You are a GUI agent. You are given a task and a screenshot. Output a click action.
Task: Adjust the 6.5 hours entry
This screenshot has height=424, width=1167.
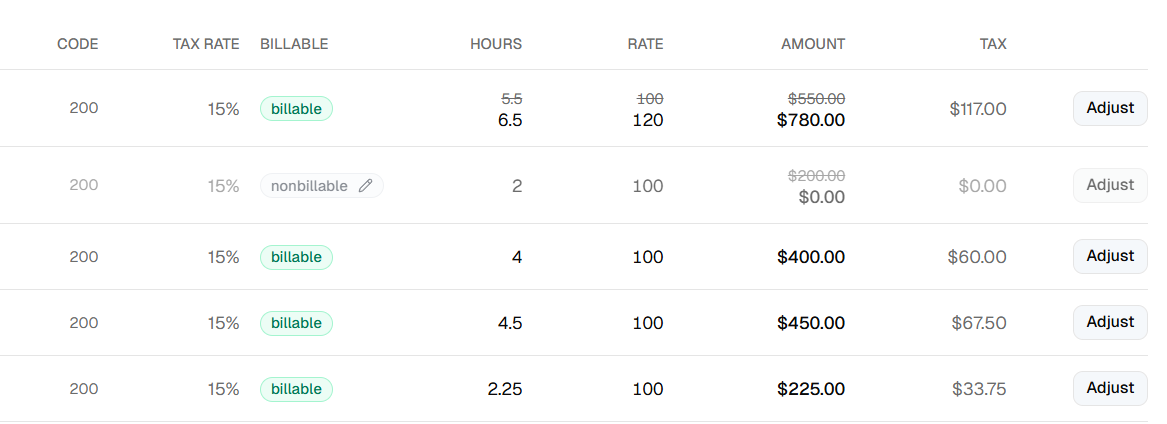(1110, 109)
